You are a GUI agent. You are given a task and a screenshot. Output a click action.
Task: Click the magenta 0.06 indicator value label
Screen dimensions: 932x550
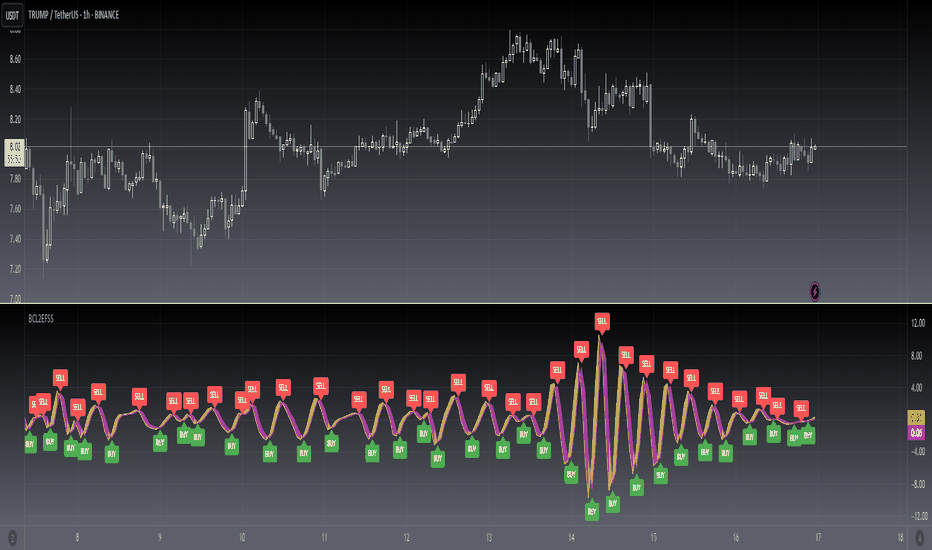(x=916, y=432)
